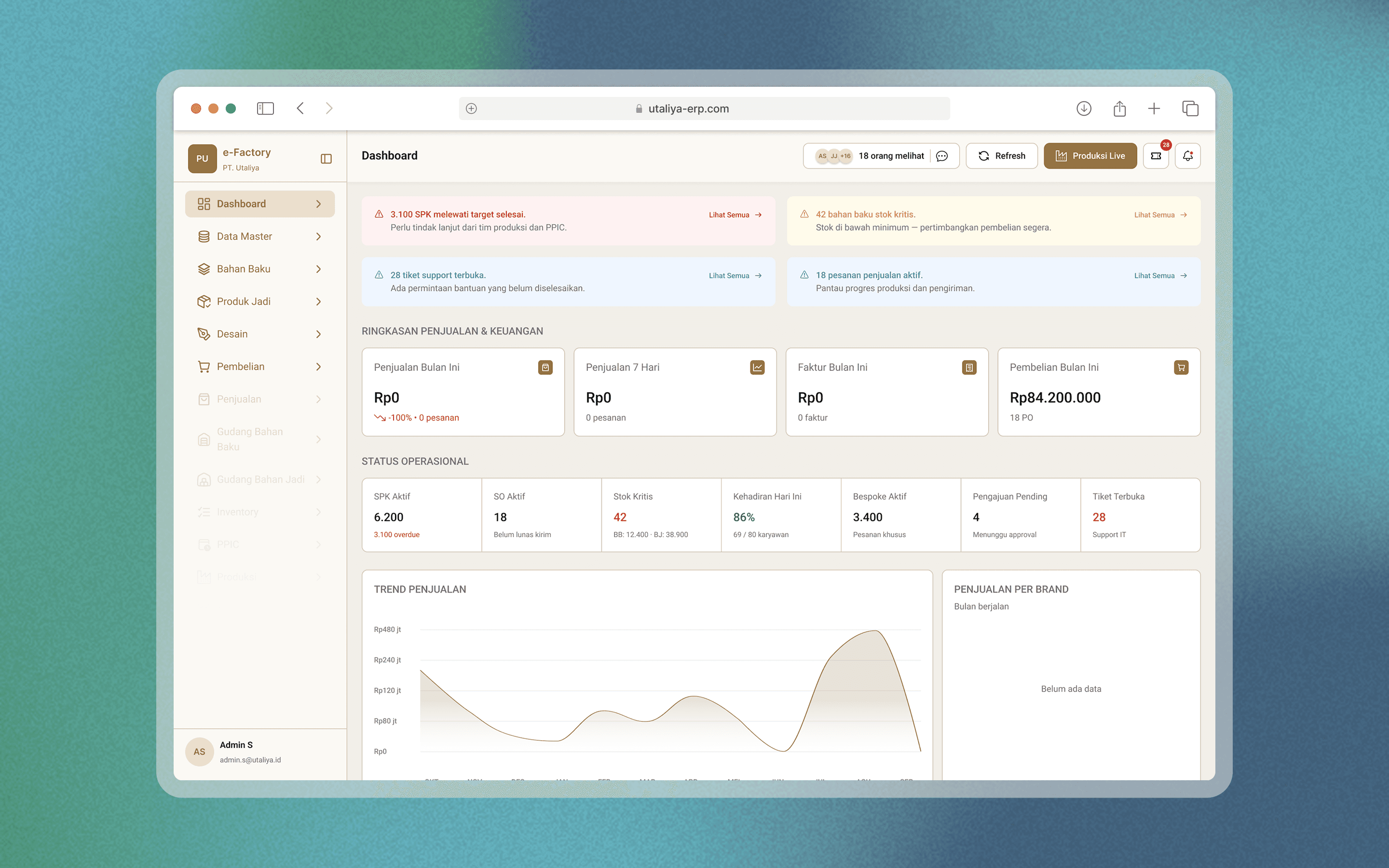Open Gudang Bahan Jadi sidebar item
The height and width of the screenshot is (868, 1389).
tap(260, 479)
